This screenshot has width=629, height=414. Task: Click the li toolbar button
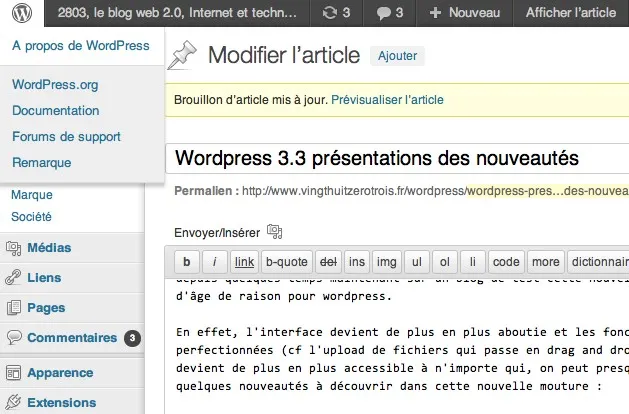click(x=473, y=262)
